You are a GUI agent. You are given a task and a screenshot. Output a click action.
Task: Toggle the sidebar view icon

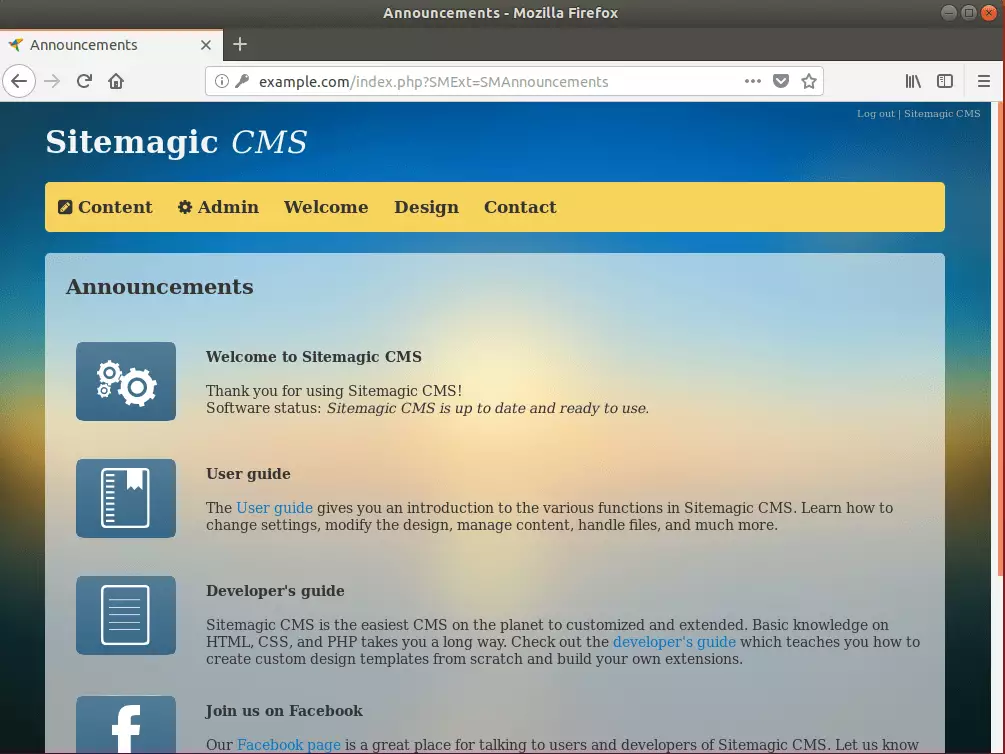tap(945, 81)
